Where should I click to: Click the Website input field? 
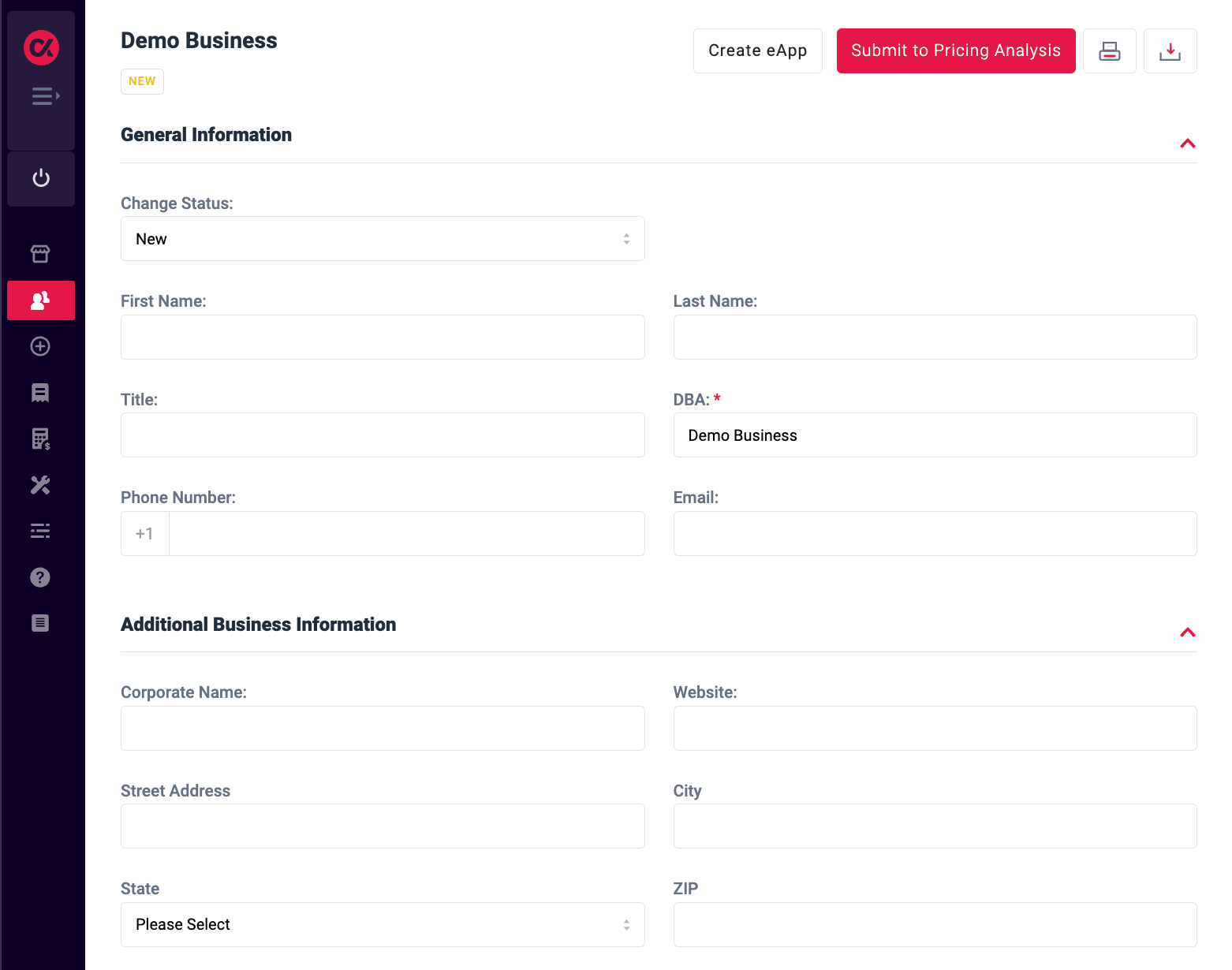[935, 729]
